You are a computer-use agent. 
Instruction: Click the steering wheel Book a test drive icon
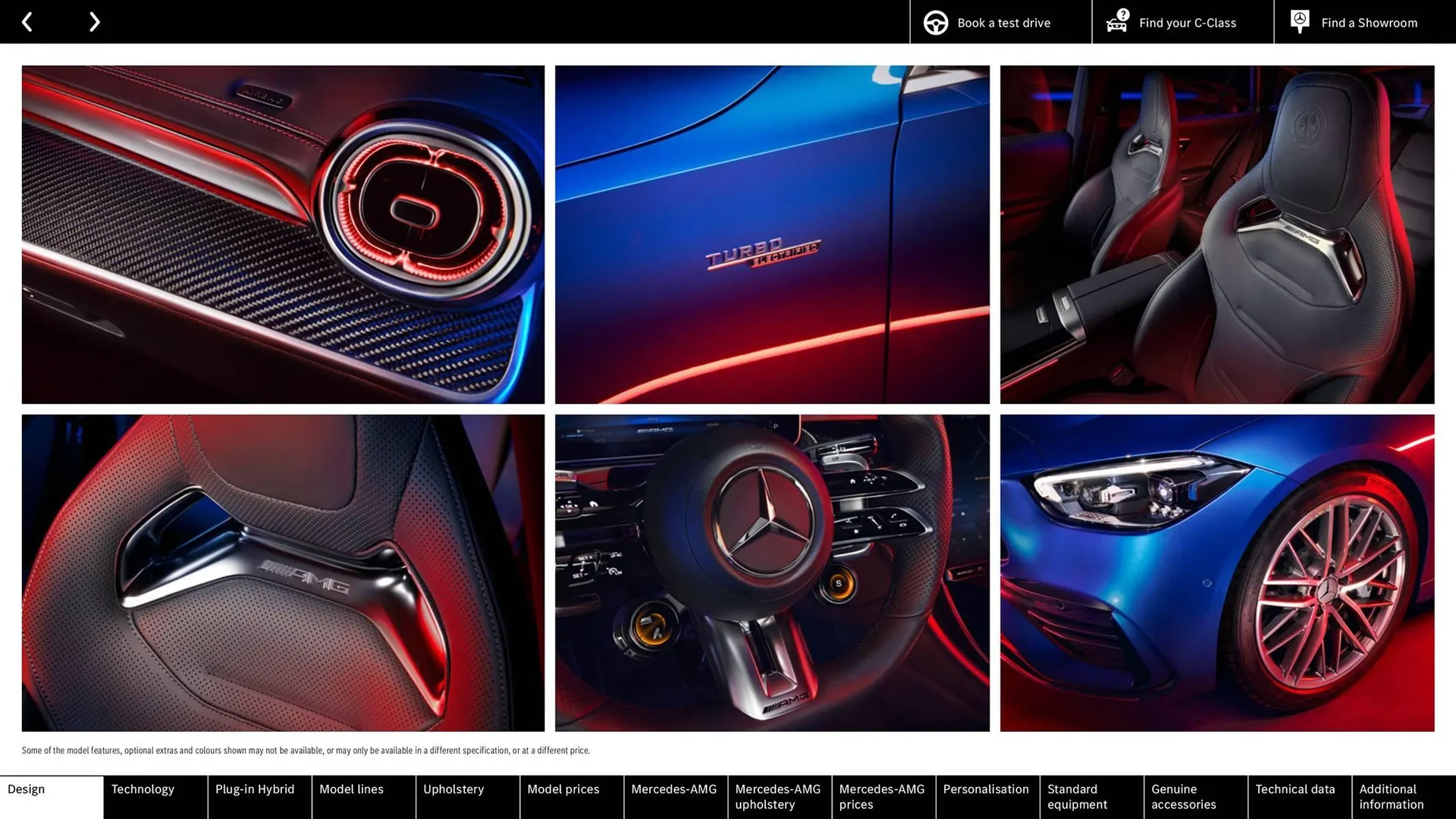click(935, 22)
